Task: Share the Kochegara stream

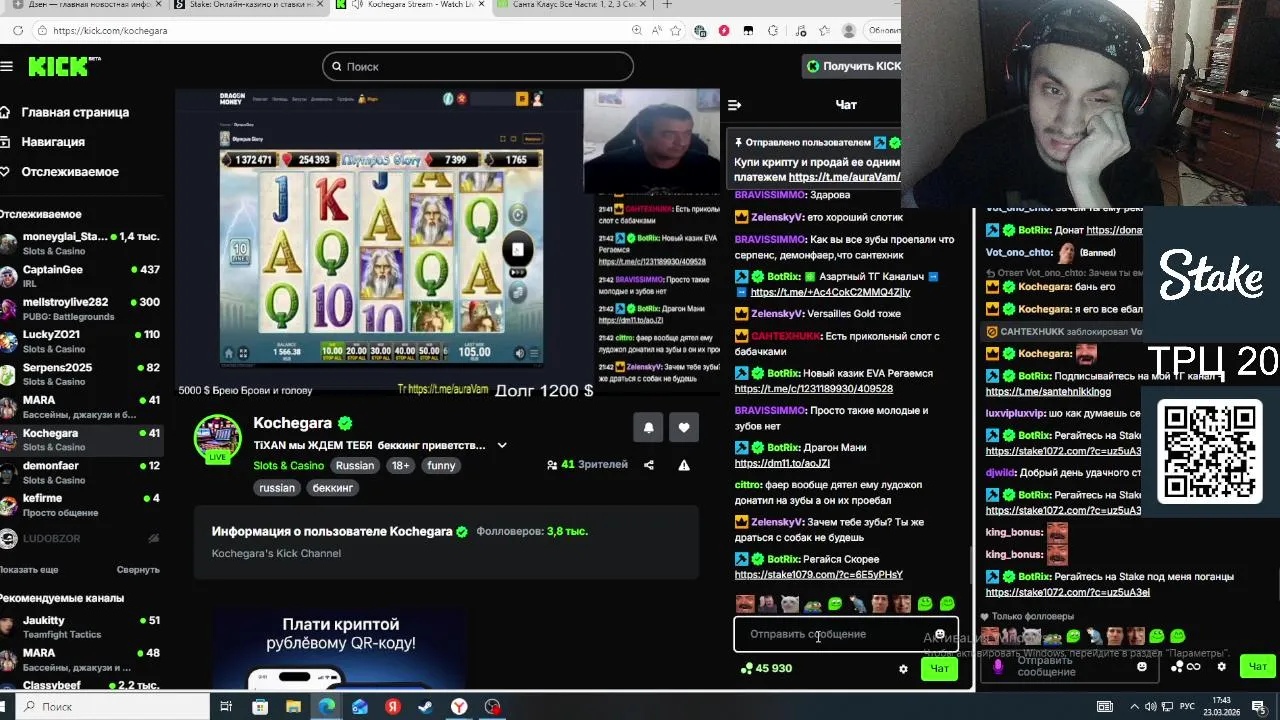Action: click(x=648, y=465)
